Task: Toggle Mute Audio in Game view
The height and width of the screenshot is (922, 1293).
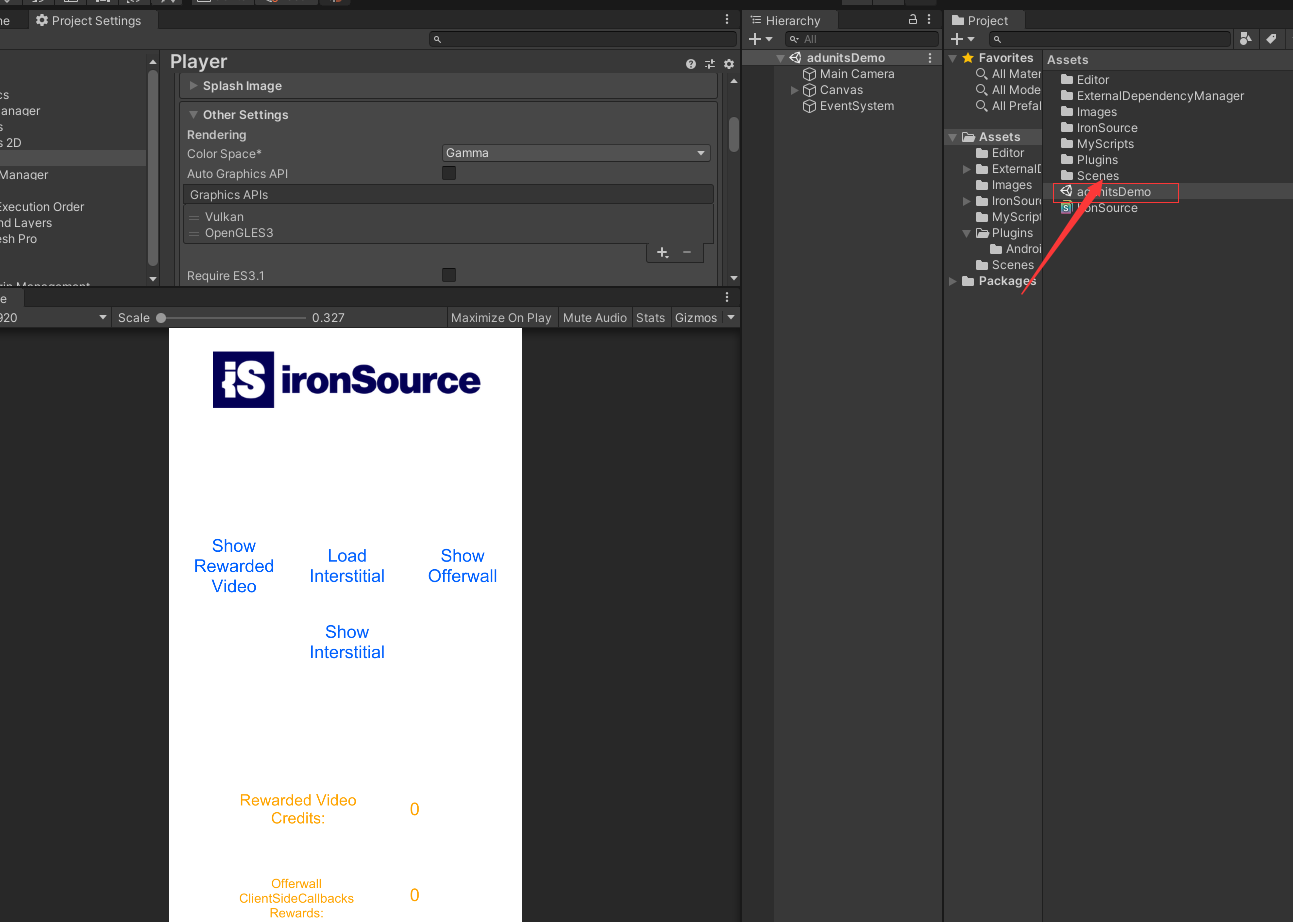Action: (x=595, y=317)
